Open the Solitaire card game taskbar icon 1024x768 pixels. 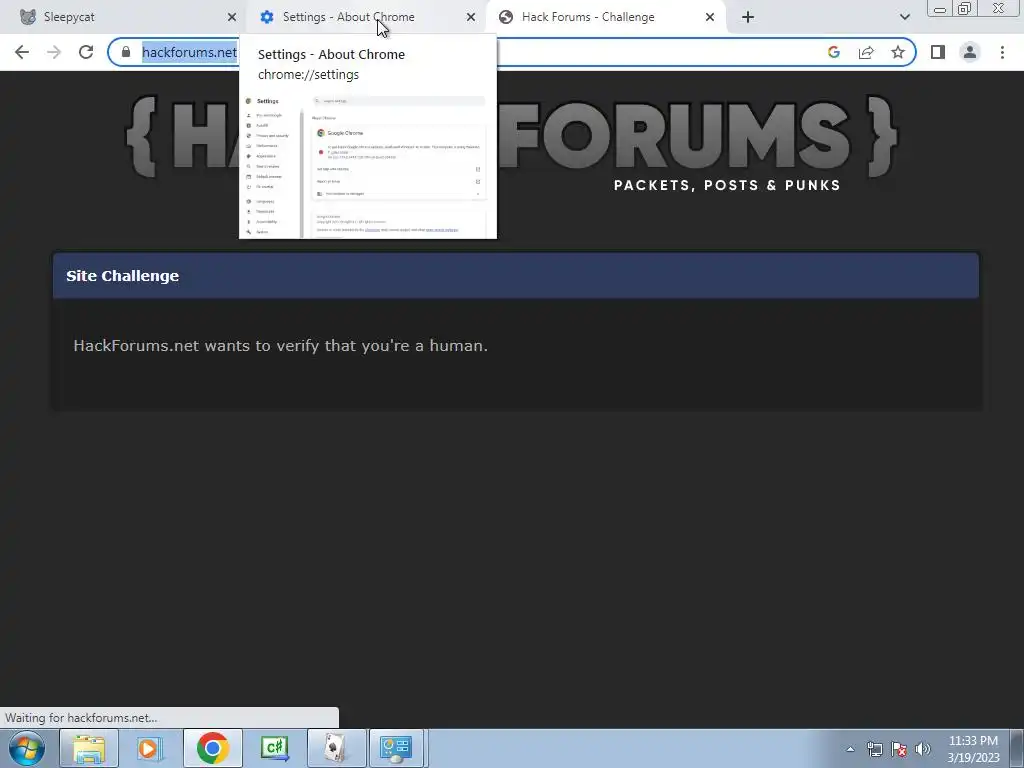pyautogui.click(x=336, y=748)
